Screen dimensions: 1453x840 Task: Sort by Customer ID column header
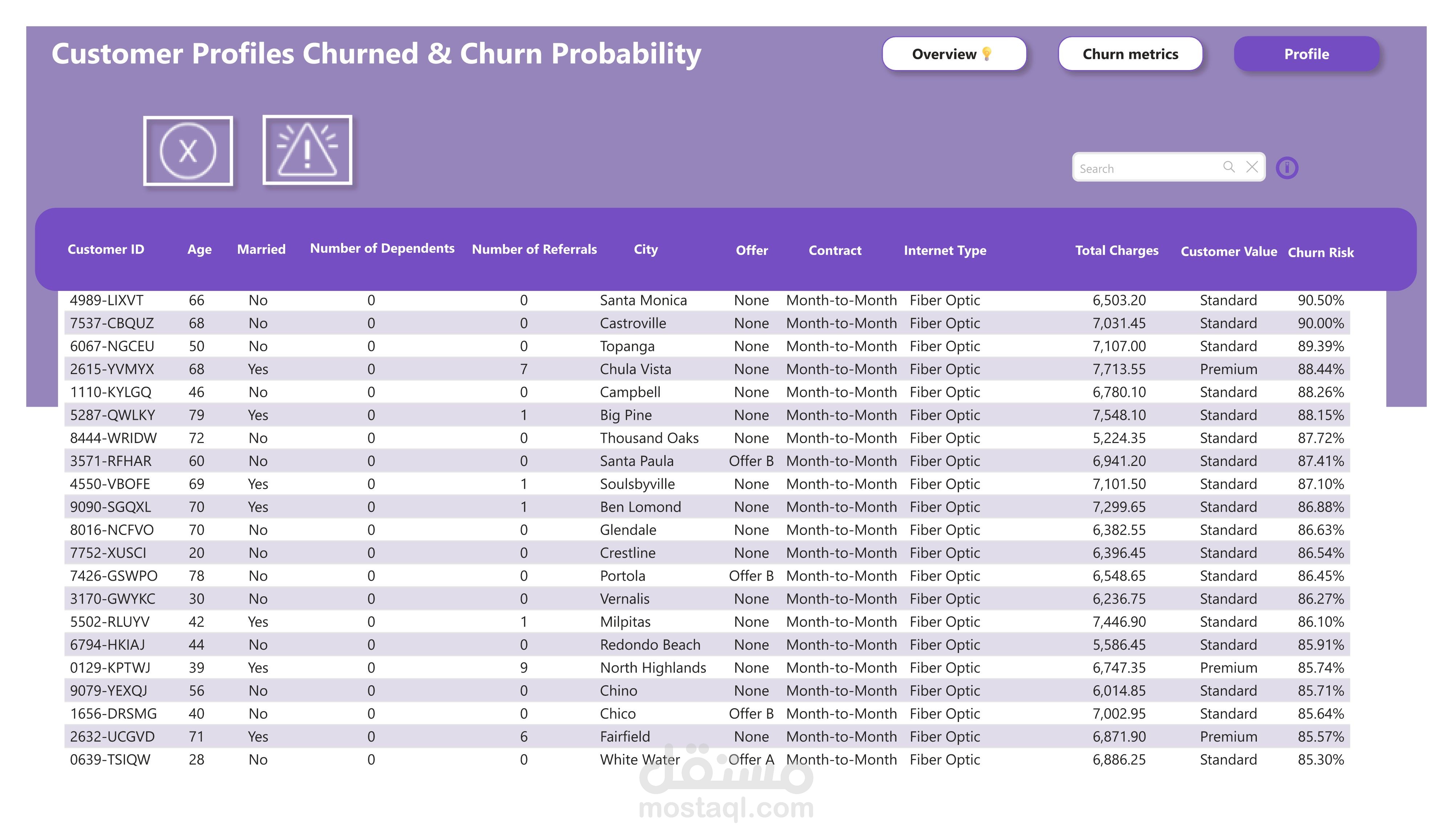(106, 249)
